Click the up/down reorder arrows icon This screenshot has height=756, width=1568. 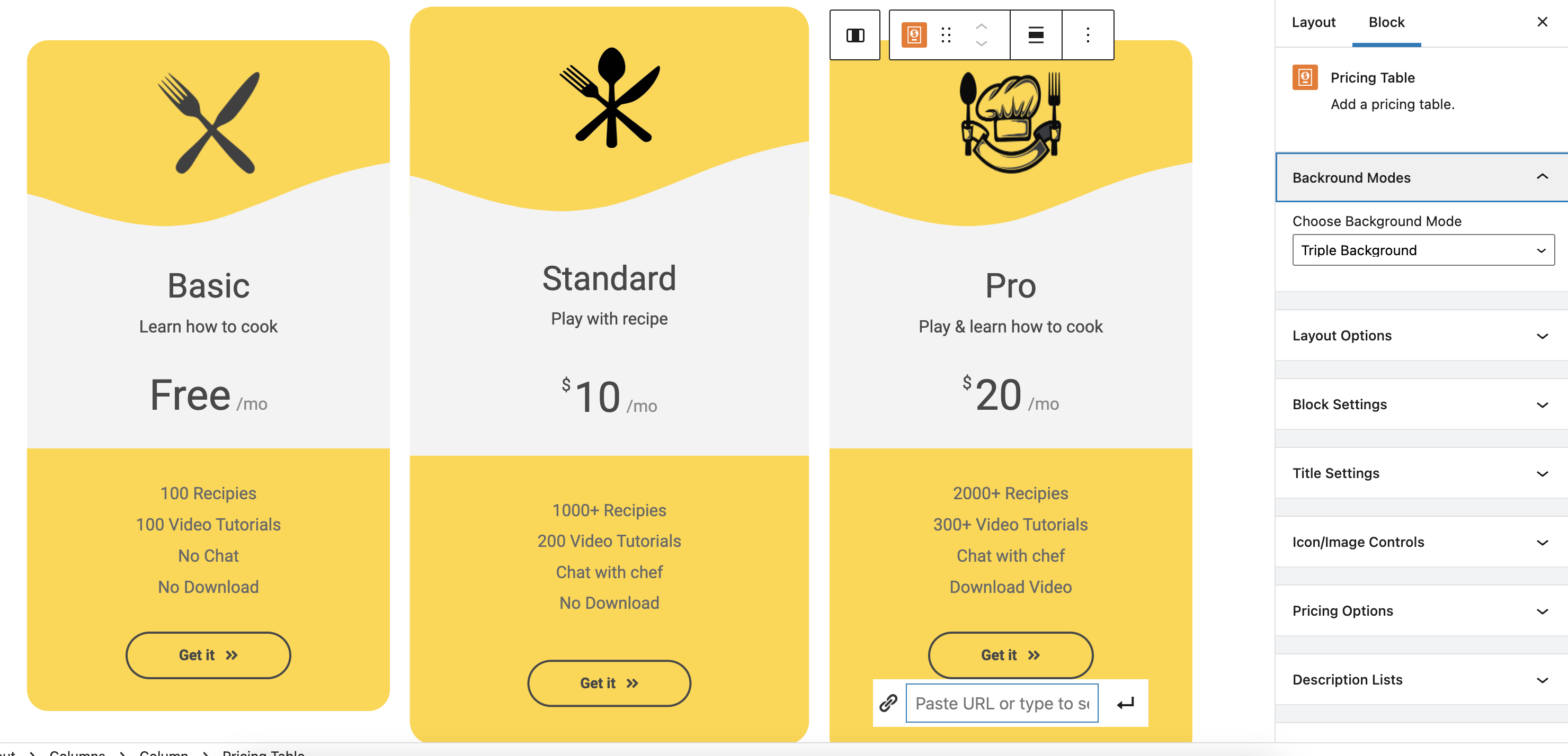pos(982,35)
